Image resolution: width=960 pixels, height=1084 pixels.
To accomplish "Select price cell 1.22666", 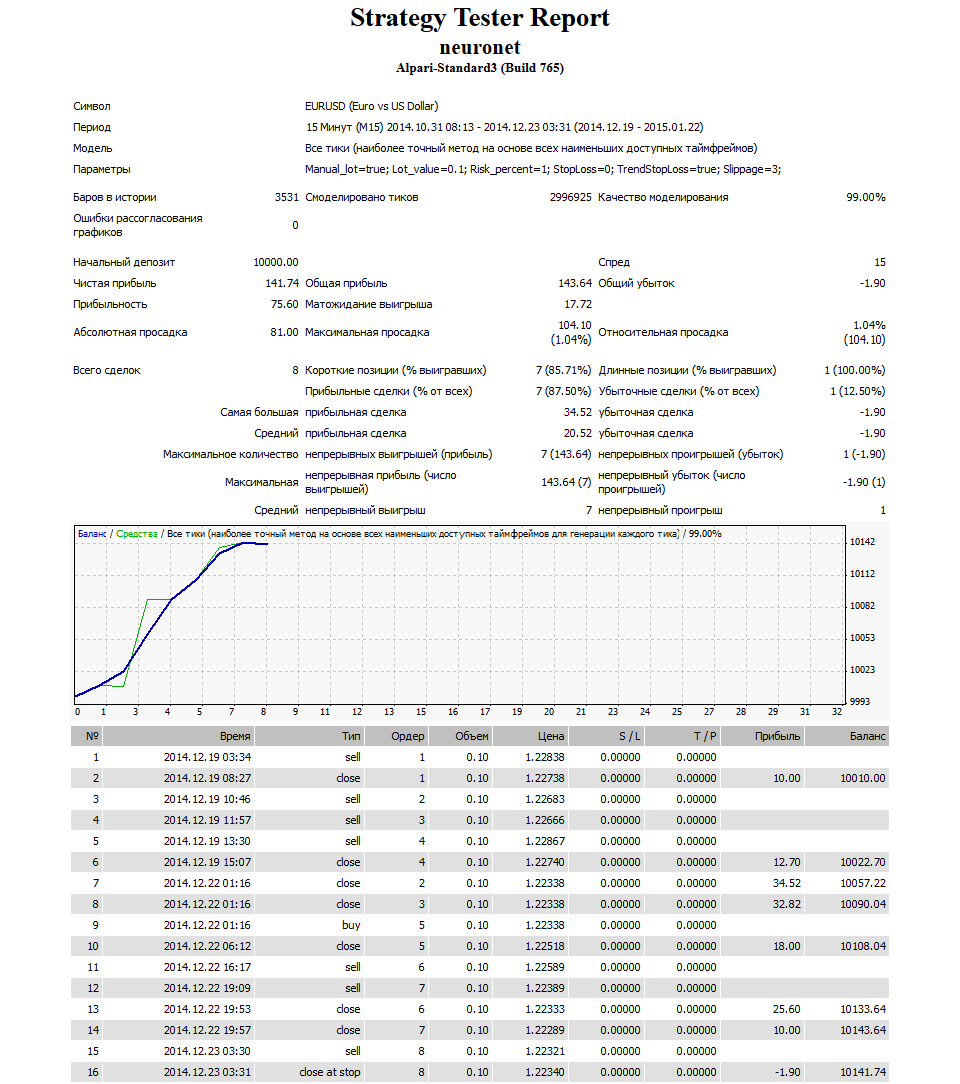I will (545, 821).
